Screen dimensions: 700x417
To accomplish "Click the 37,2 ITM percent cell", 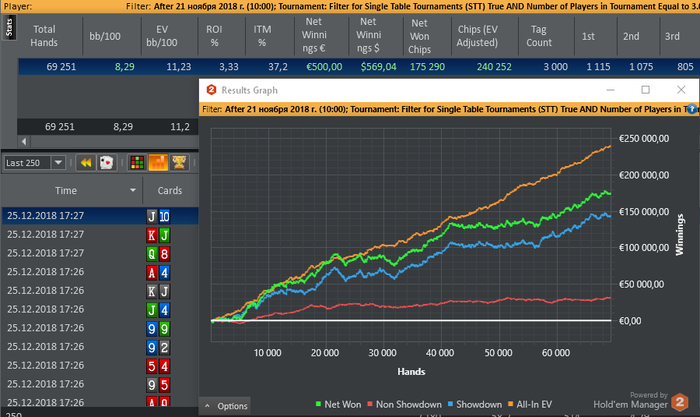I will [x=278, y=67].
